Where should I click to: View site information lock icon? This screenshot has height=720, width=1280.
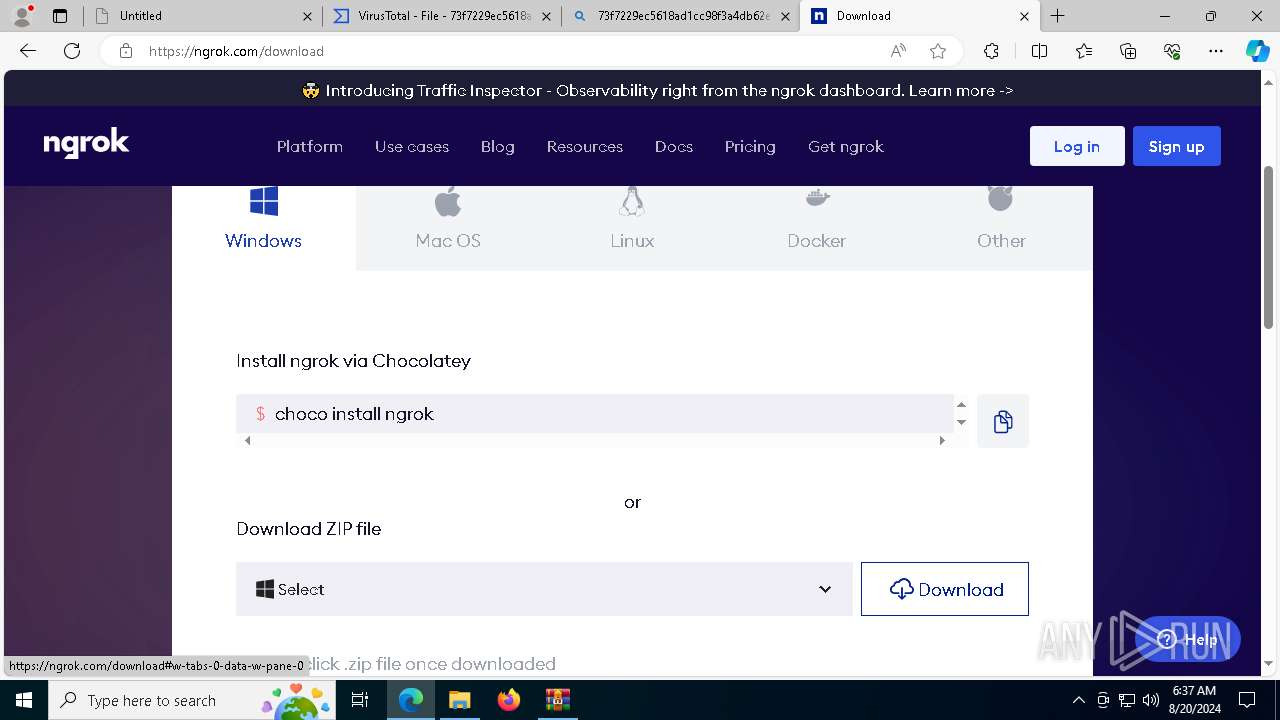(x=126, y=51)
